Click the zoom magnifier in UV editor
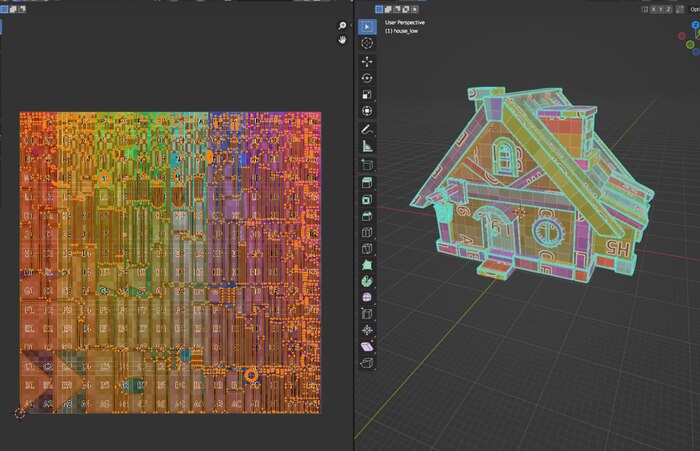Screen dimensions: 700x451 pyautogui.click(x=342, y=26)
